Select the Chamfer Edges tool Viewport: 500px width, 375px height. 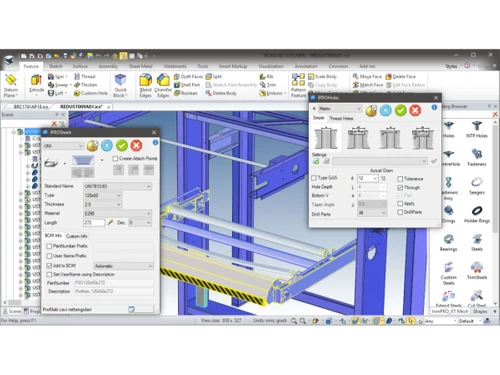coord(163,86)
